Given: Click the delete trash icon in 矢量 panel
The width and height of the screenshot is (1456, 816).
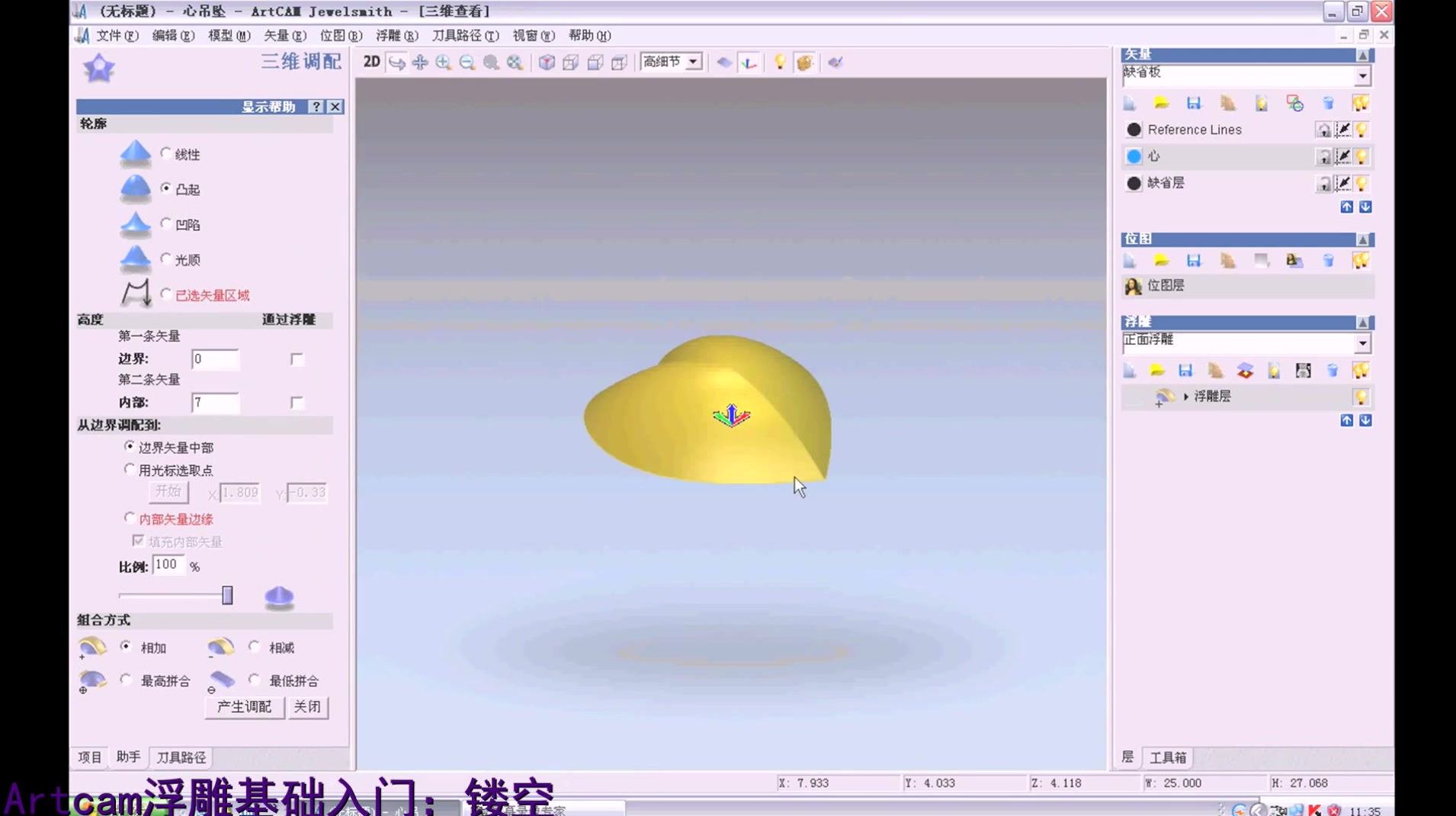Looking at the screenshot, I should point(1329,103).
